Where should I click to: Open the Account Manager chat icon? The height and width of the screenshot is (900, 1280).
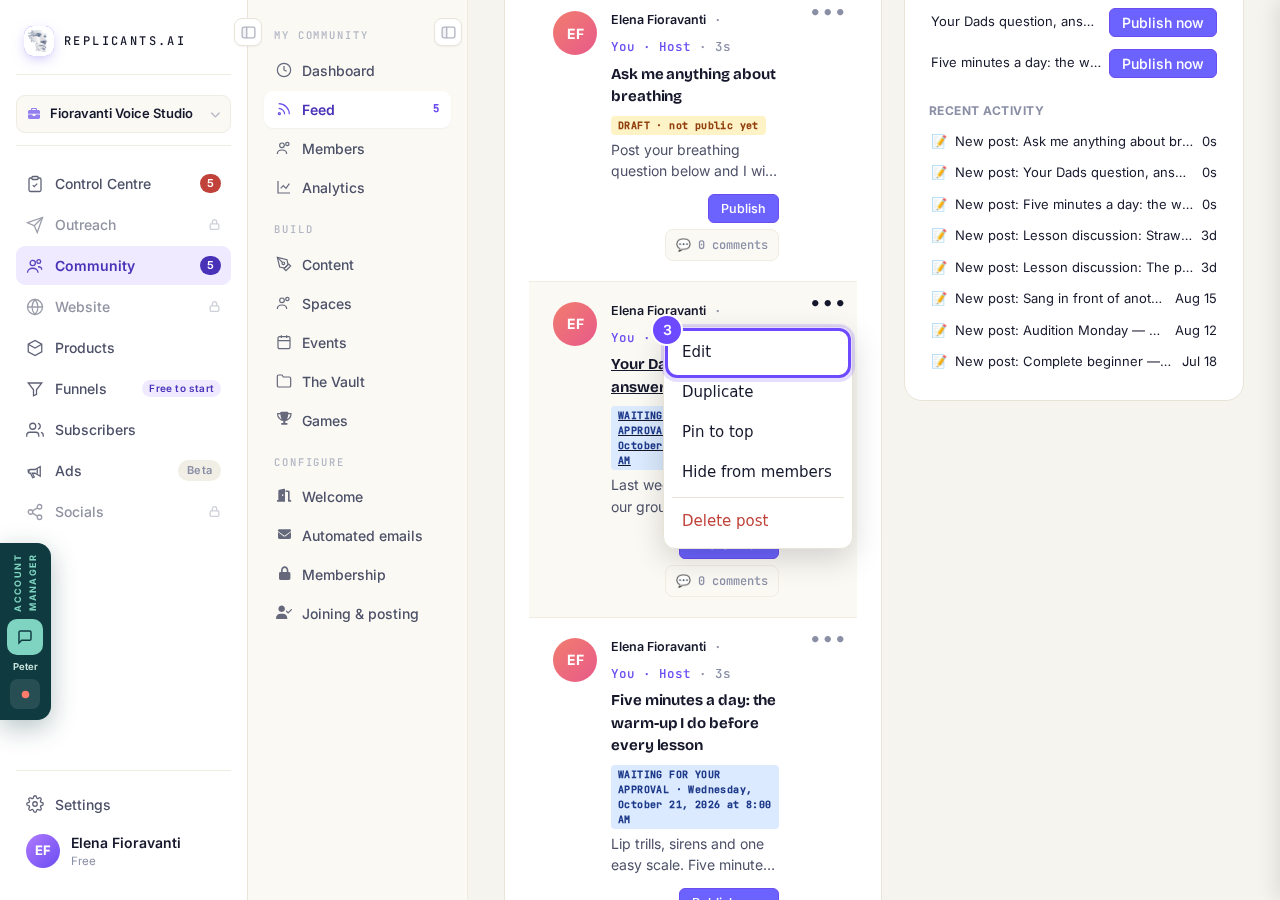pos(25,637)
